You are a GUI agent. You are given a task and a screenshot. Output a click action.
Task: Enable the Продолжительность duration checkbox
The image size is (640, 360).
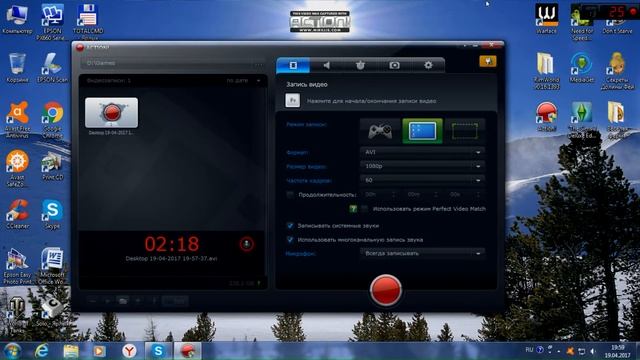coord(290,195)
